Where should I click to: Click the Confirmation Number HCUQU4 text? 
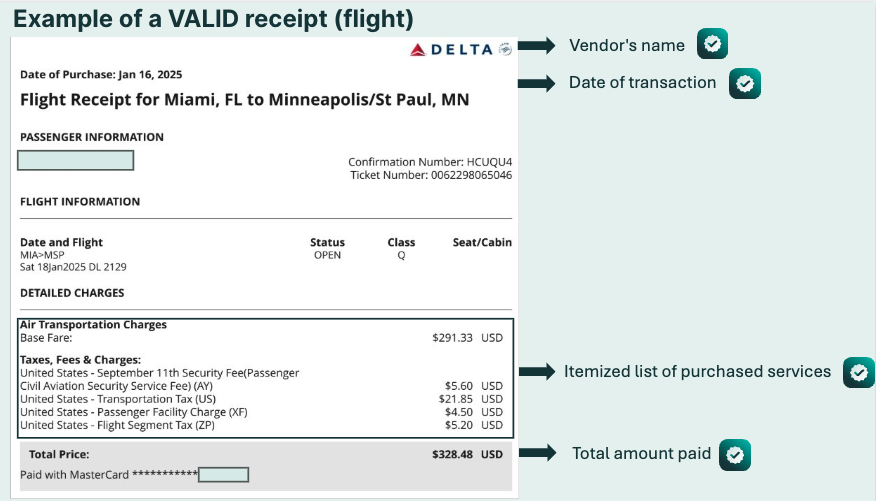click(430, 162)
